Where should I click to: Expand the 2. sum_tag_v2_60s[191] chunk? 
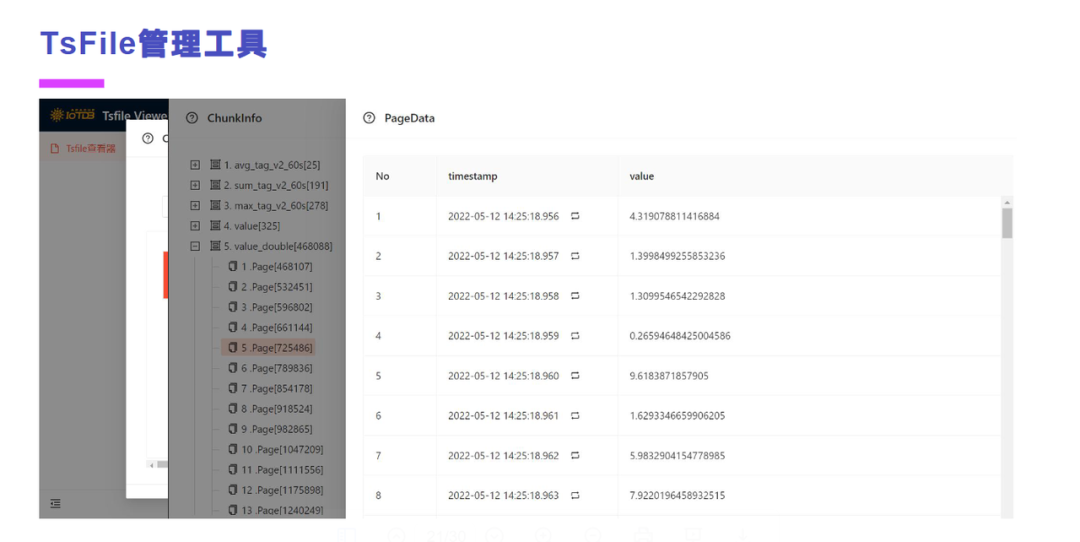pyautogui.click(x=195, y=185)
